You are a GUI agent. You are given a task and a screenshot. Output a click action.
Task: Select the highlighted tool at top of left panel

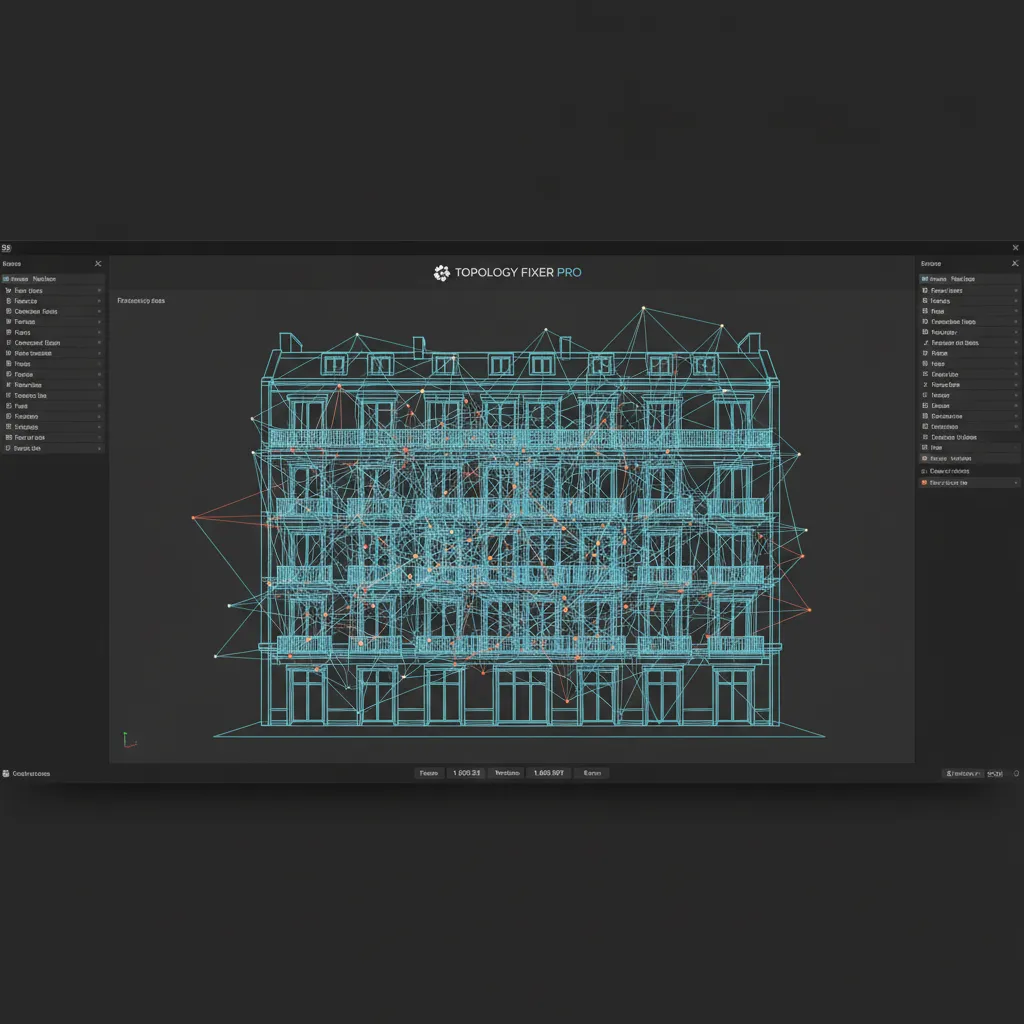50,279
